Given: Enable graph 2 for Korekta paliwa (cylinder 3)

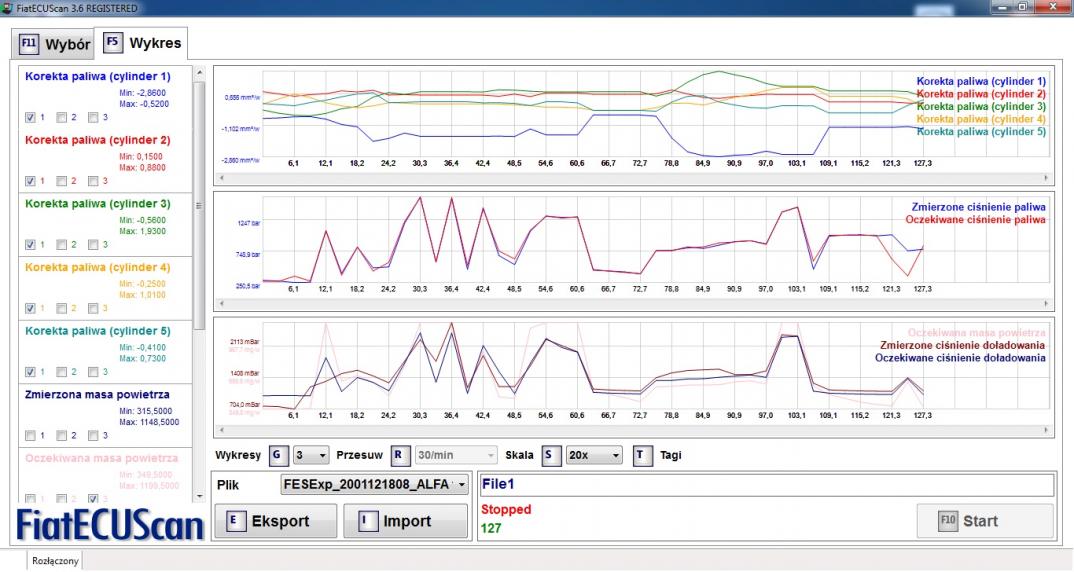Looking at the screenshot, I should pos(62,244).
